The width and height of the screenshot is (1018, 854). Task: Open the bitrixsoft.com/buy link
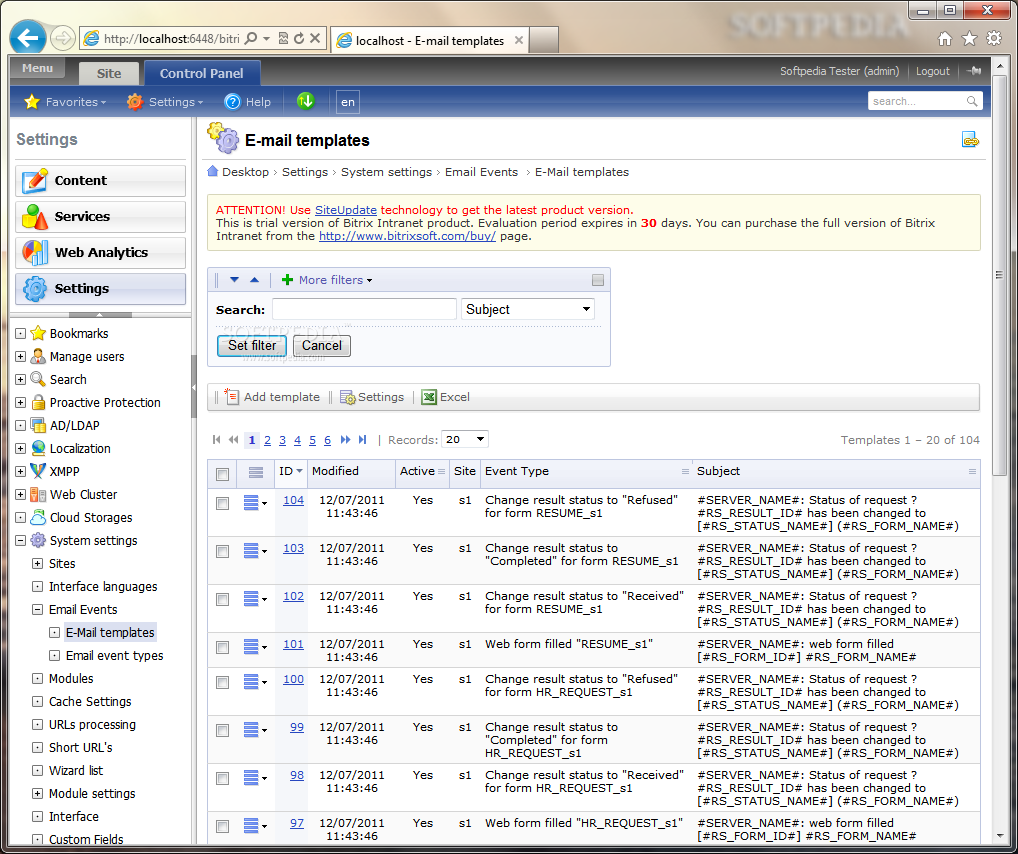(407, 236)
